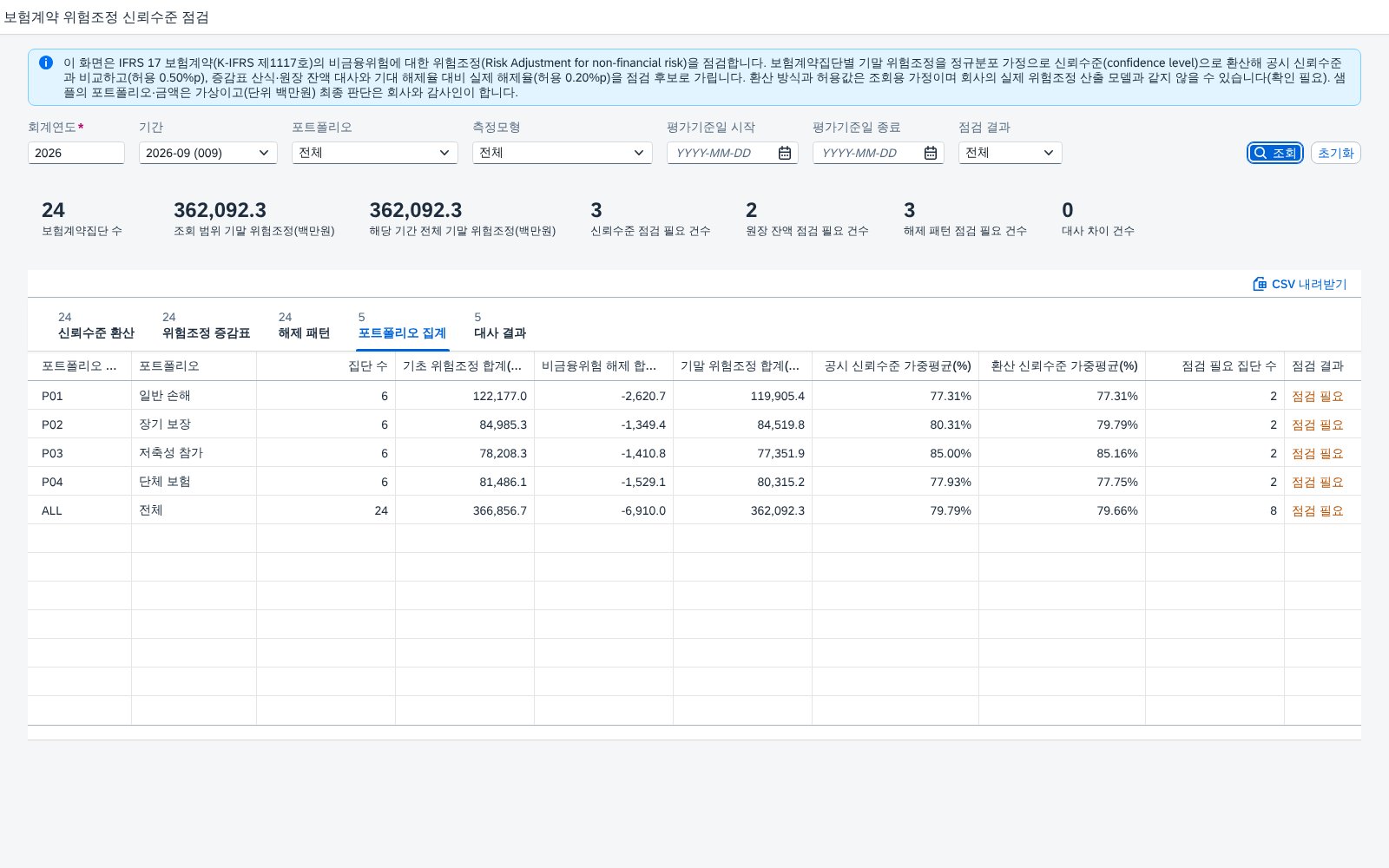Image resolution: width=1389 pixels, height=868 pixels.
Task: Click the CSV 내려받기 download icon
Action: (x=1260, y=284)
